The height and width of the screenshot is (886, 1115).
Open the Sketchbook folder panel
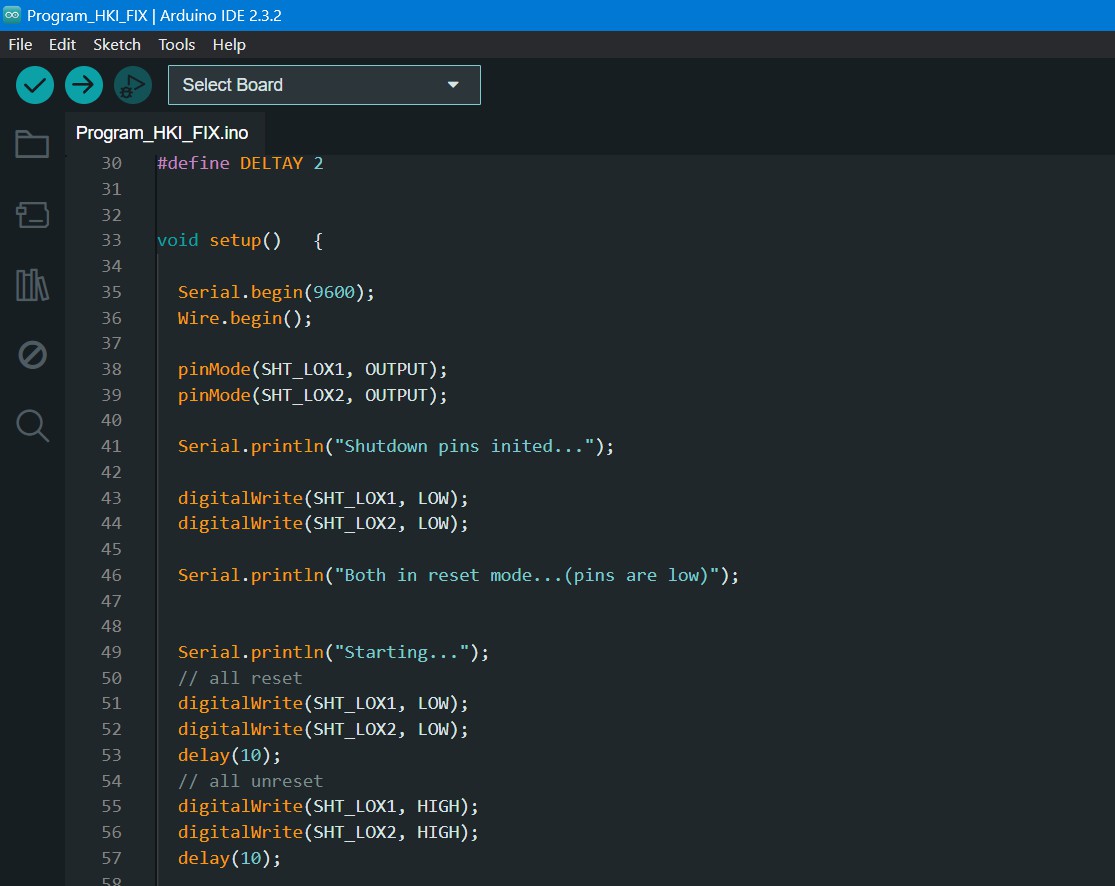(x=32, y=144)
